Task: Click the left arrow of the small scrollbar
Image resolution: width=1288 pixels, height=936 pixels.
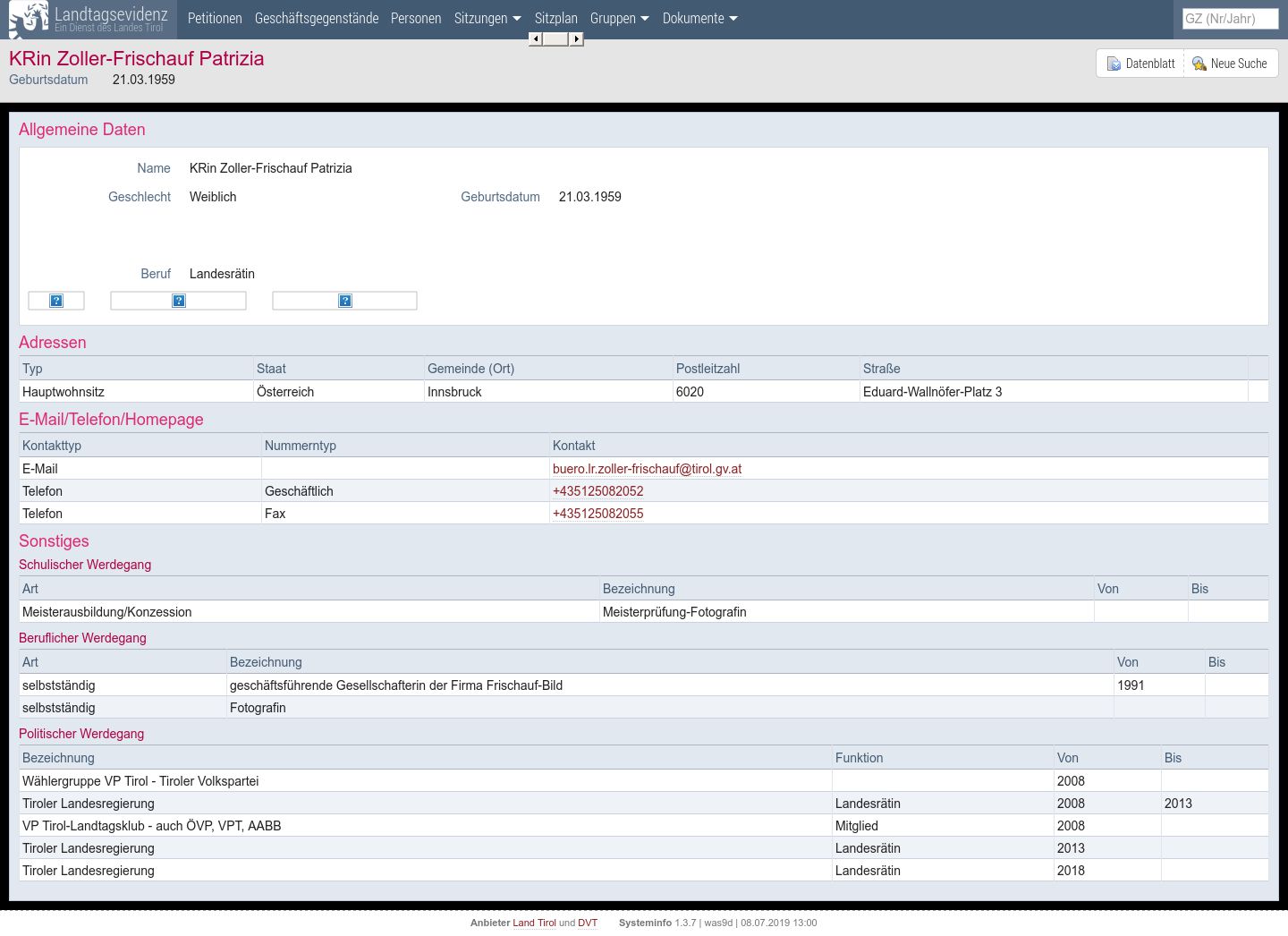Action: [x=535, y=38]
